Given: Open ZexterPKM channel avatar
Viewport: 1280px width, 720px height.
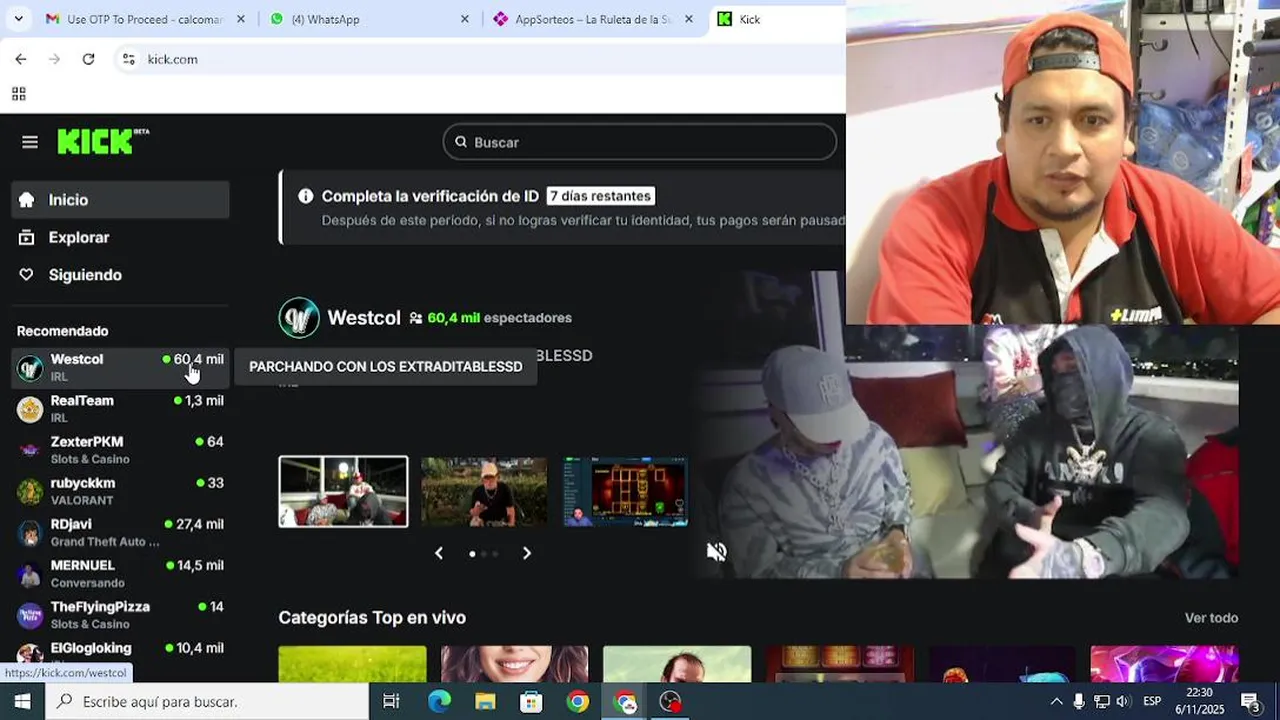Looking at the screenshot, I should click(x=30, y=450).
